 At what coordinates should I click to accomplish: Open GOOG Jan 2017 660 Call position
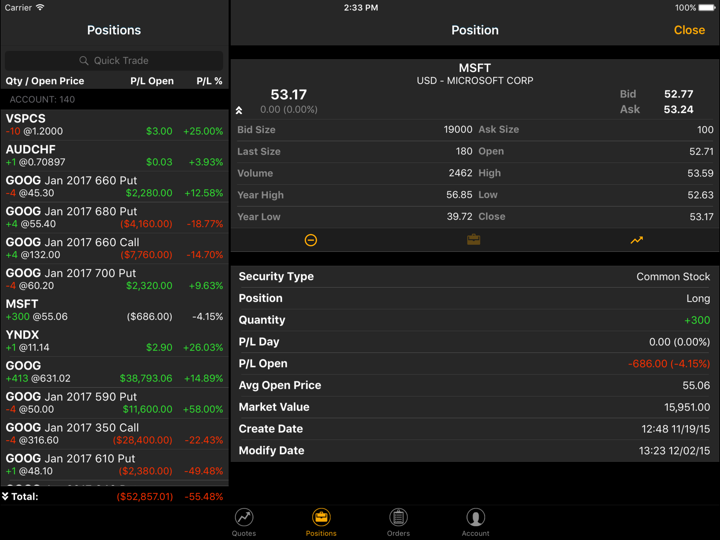coord(114,248)
